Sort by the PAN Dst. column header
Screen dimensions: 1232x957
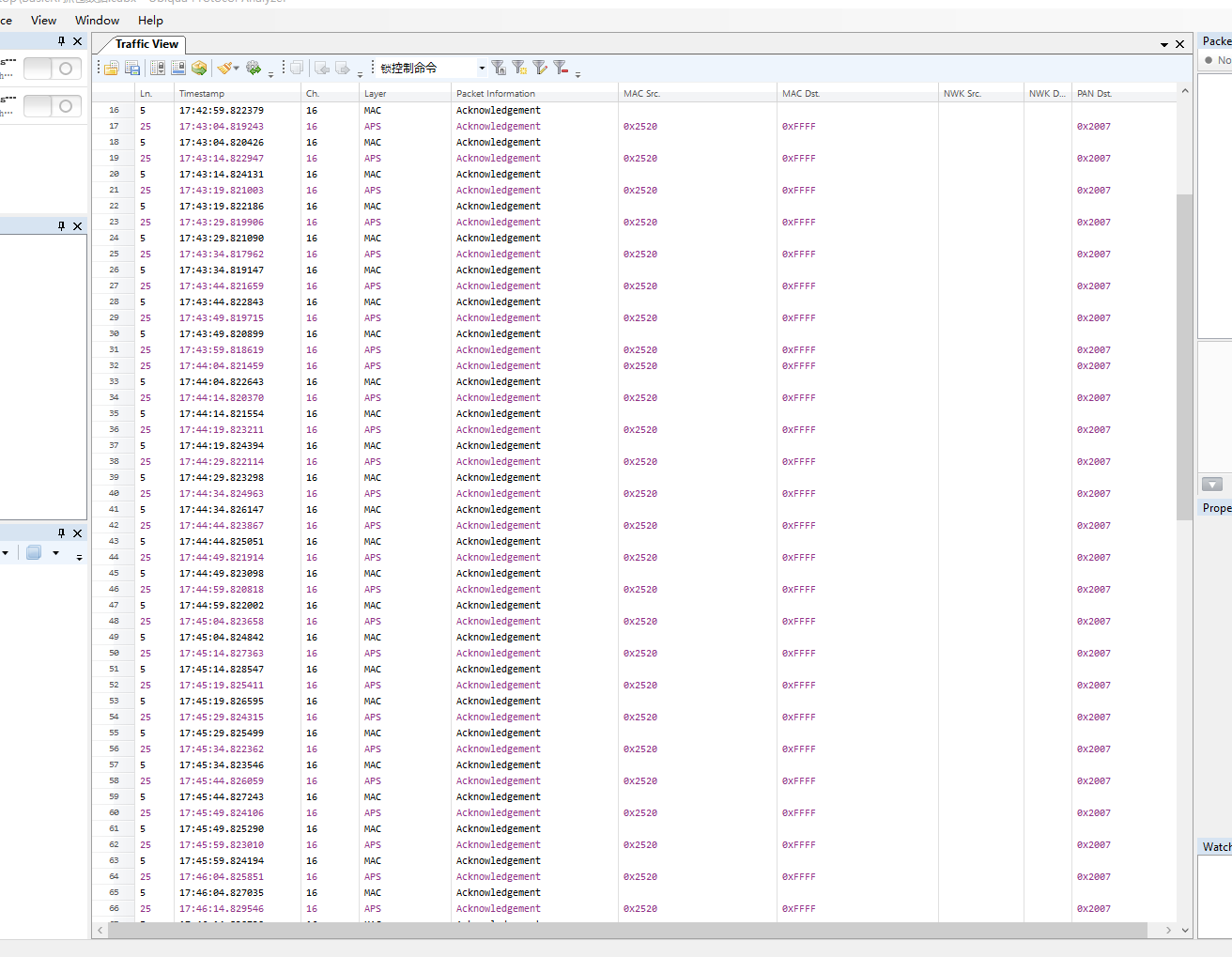coord(1124,93)
